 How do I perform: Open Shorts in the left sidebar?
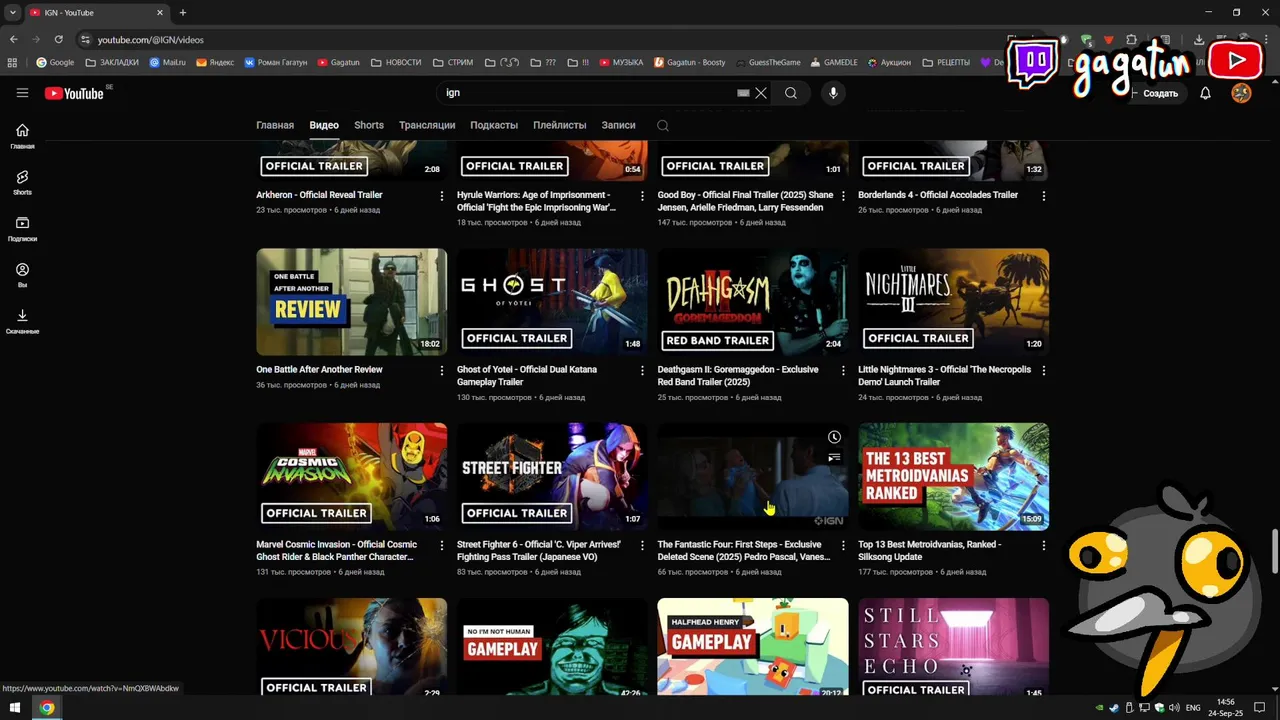coord(22,182)
